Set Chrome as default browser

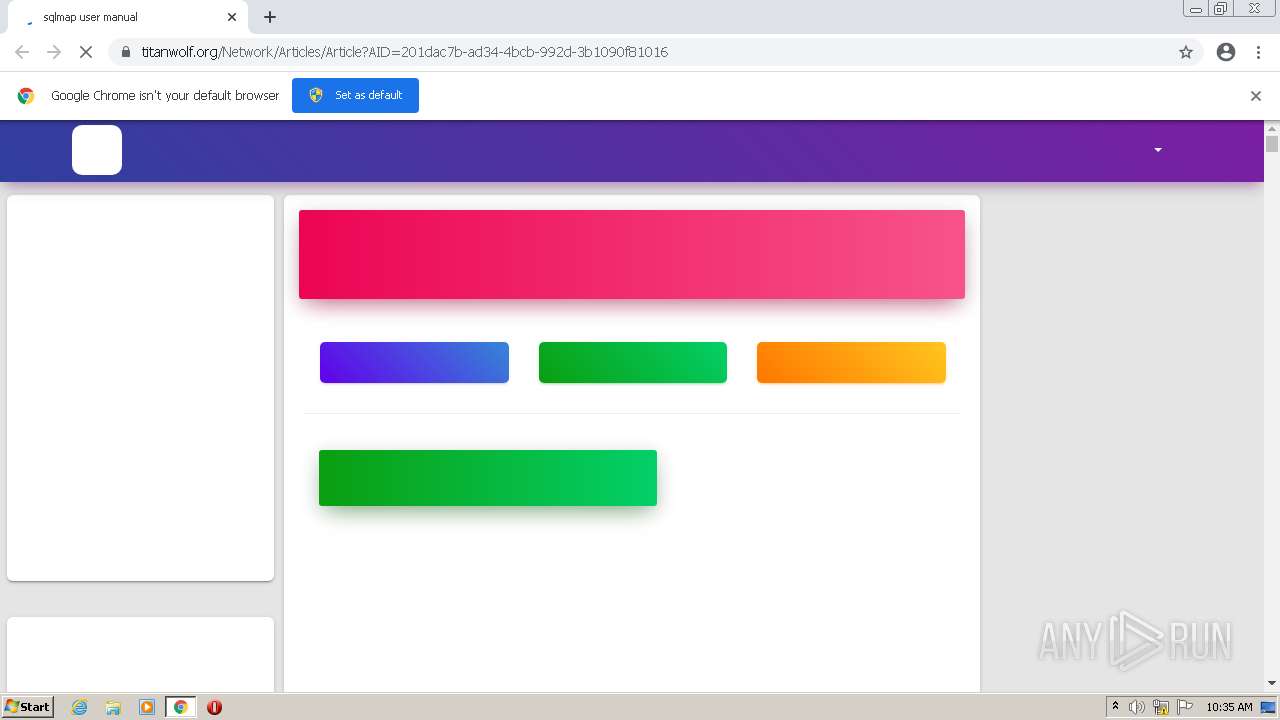355,95
